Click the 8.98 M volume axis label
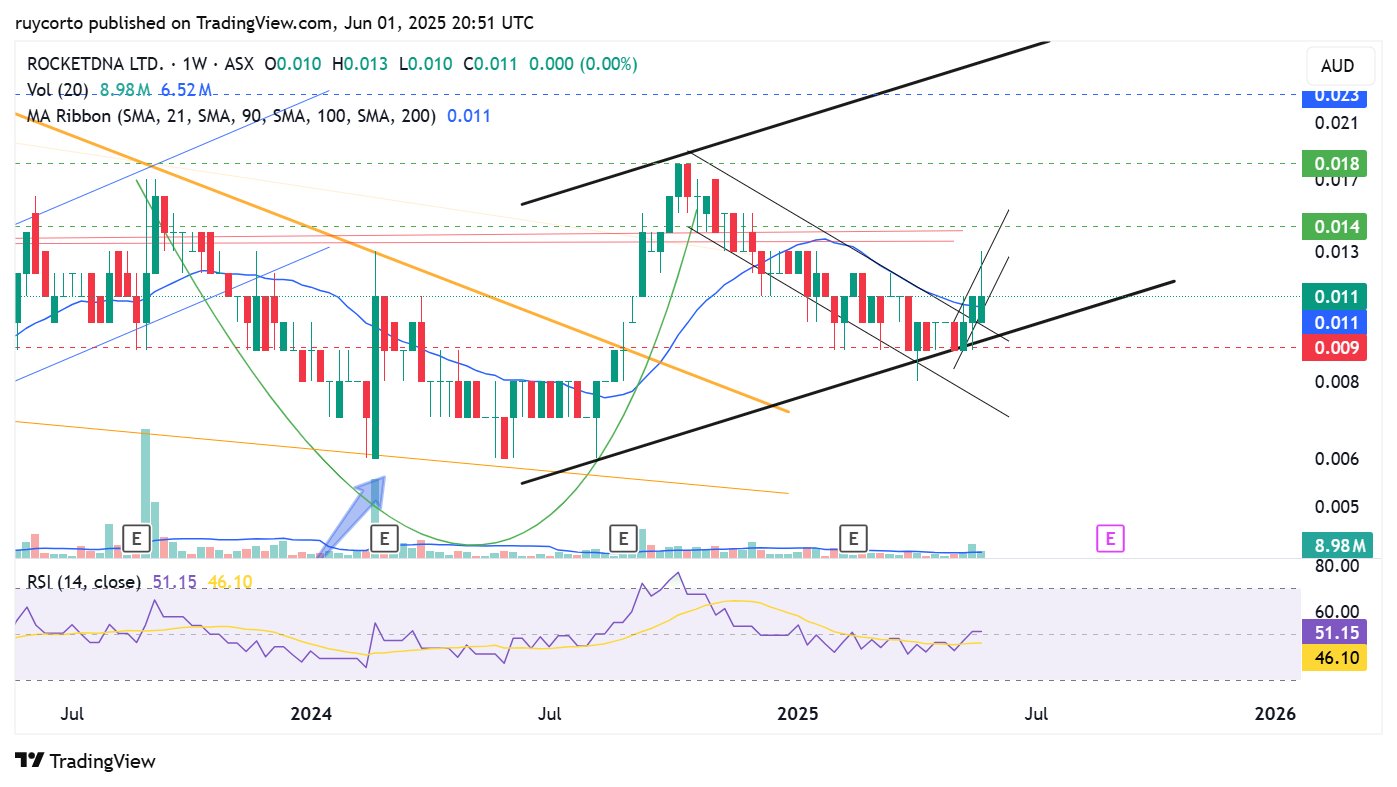This screenshot has width=1397, height=787. pyautogui.click(x=1335, y=546)
